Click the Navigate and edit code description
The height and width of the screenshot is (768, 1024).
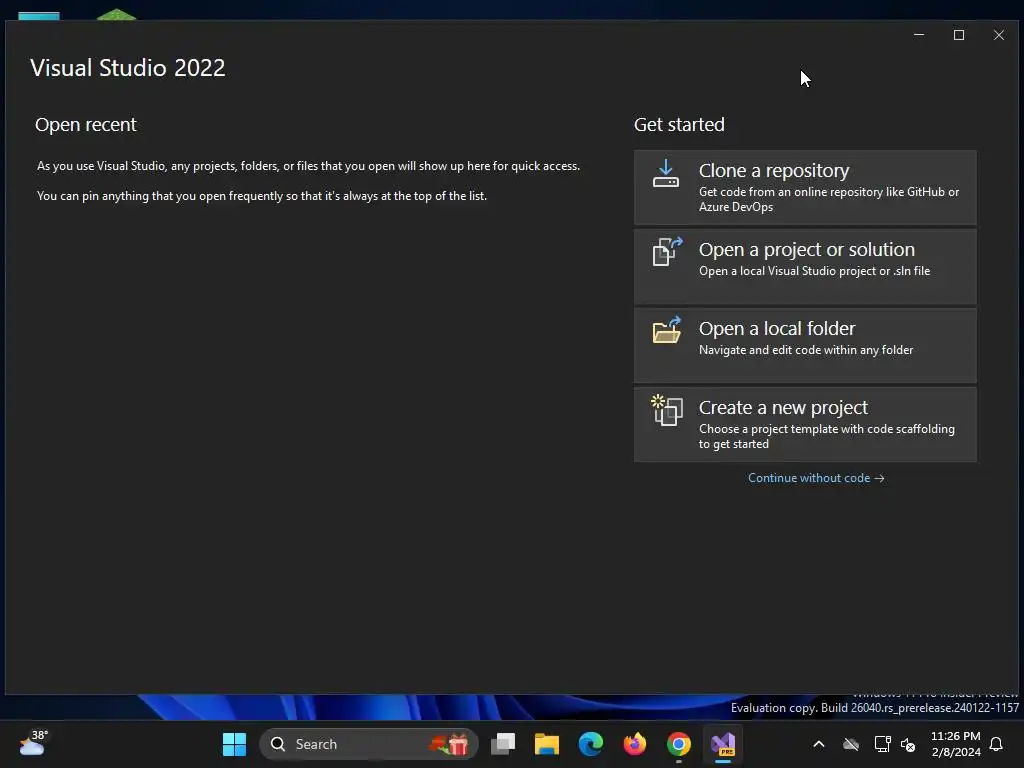(806, 350)
